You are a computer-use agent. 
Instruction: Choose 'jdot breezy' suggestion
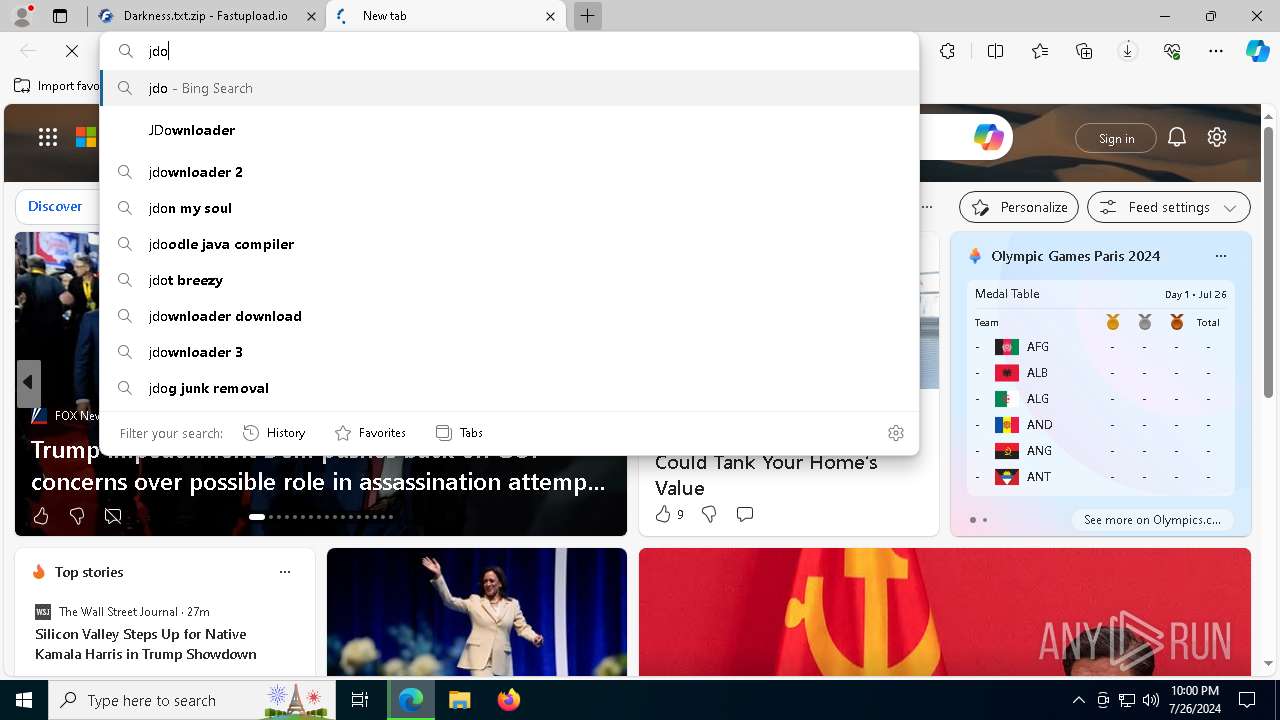tap(509, 280)
